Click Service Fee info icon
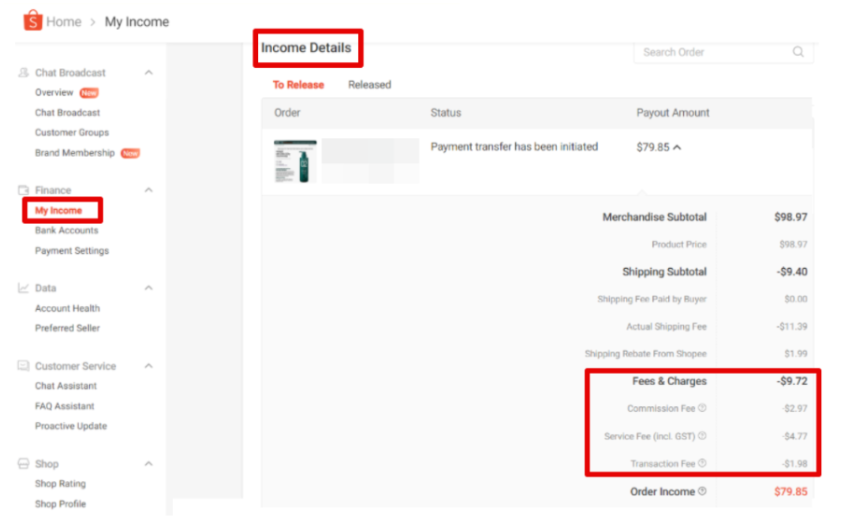Viewport: 868px width, 531px height. click(x=702, y=436)
